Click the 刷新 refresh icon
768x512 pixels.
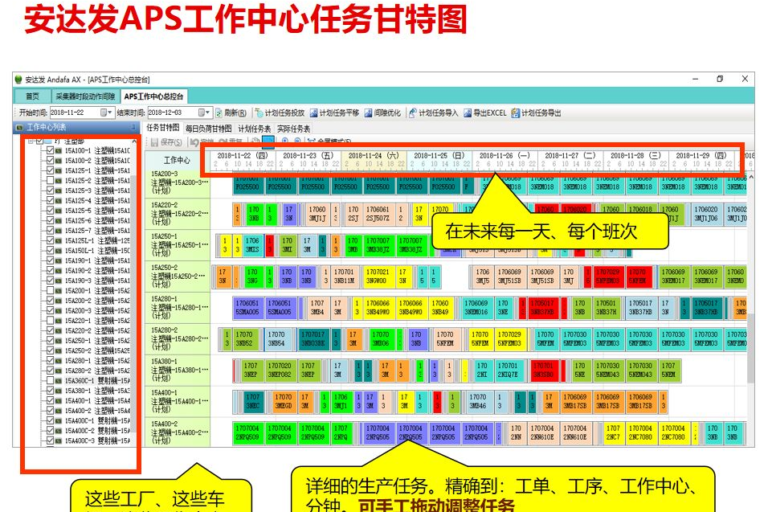(219, 113)
